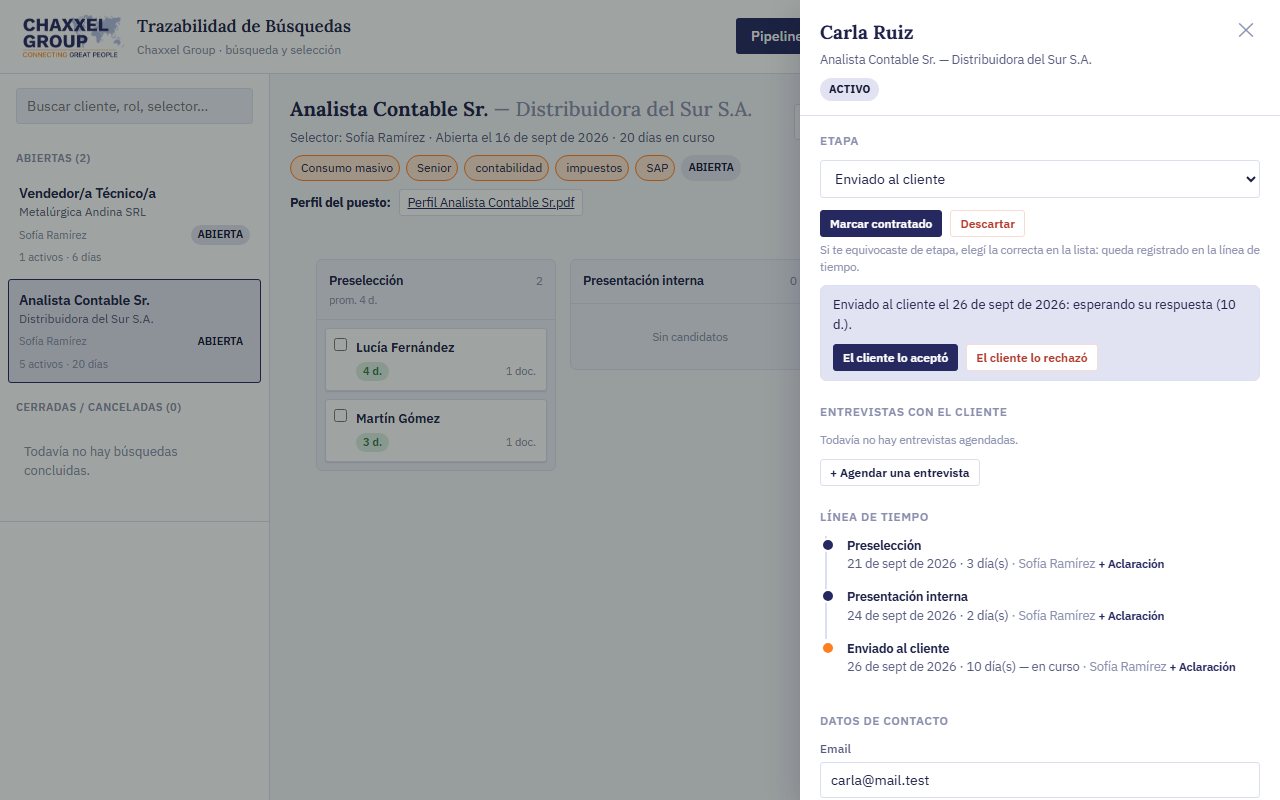Add Aclaración to Preselección timeline entry
The height and width of the screenshot is (800, 1280).
point(1131,564)
